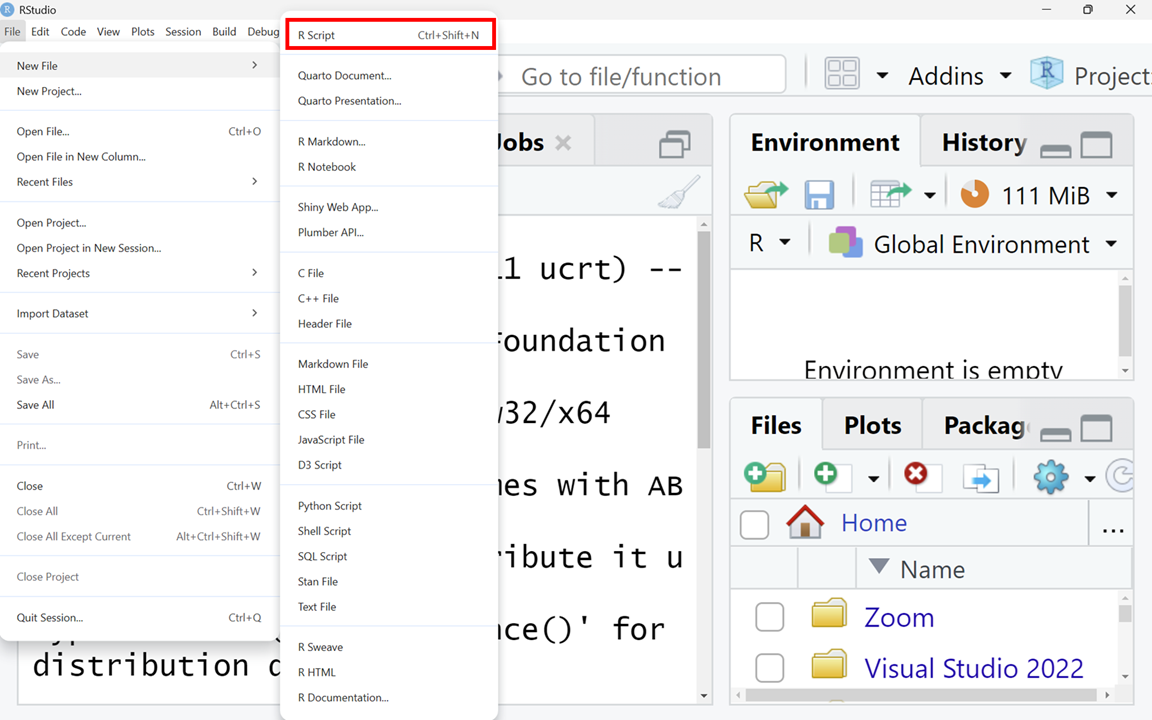Open the Zoom folder link

click(x=898, y=617)
